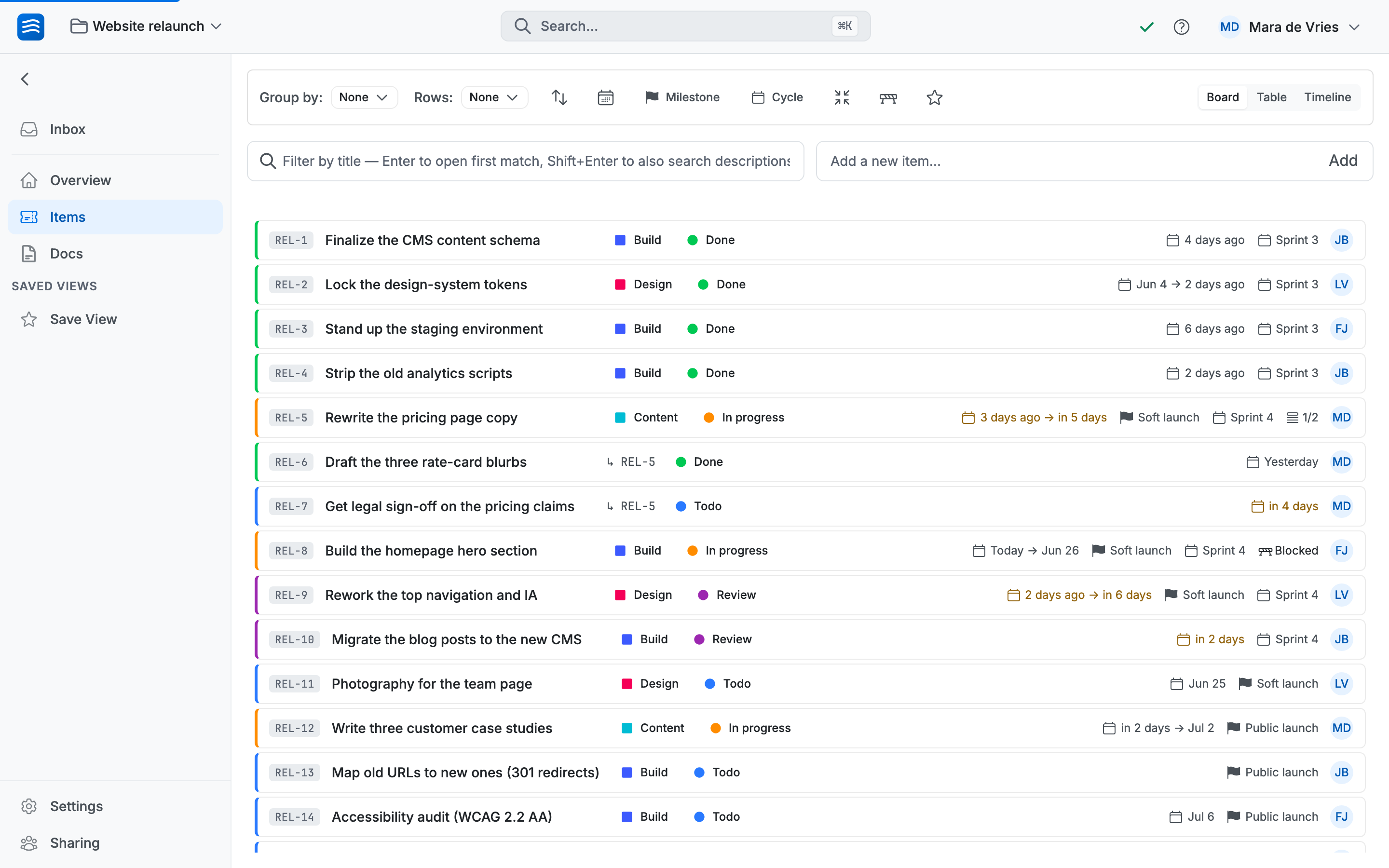The image size is (1389, 868).
Task: Switch to Board view
Action: pos(1223,97)
